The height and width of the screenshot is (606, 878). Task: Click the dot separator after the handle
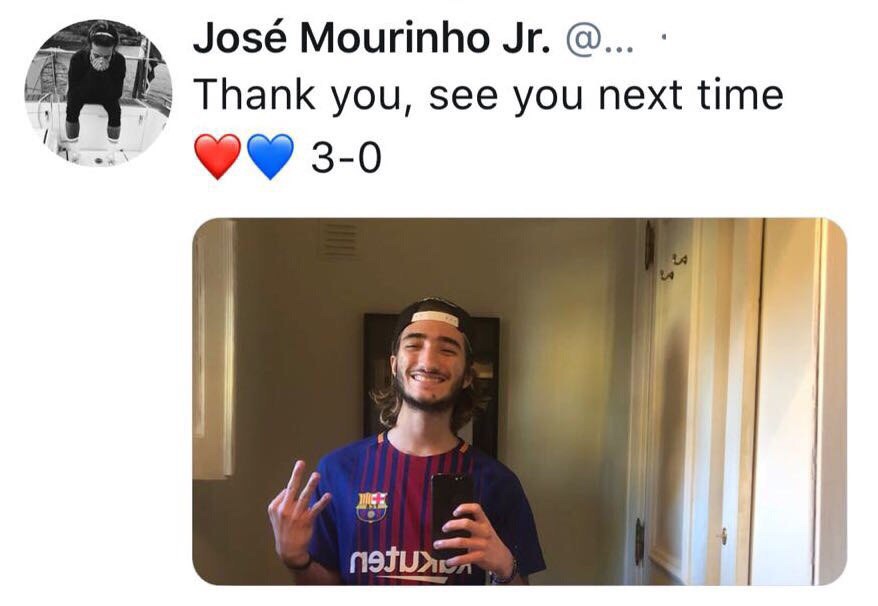[x=664, y=39]
